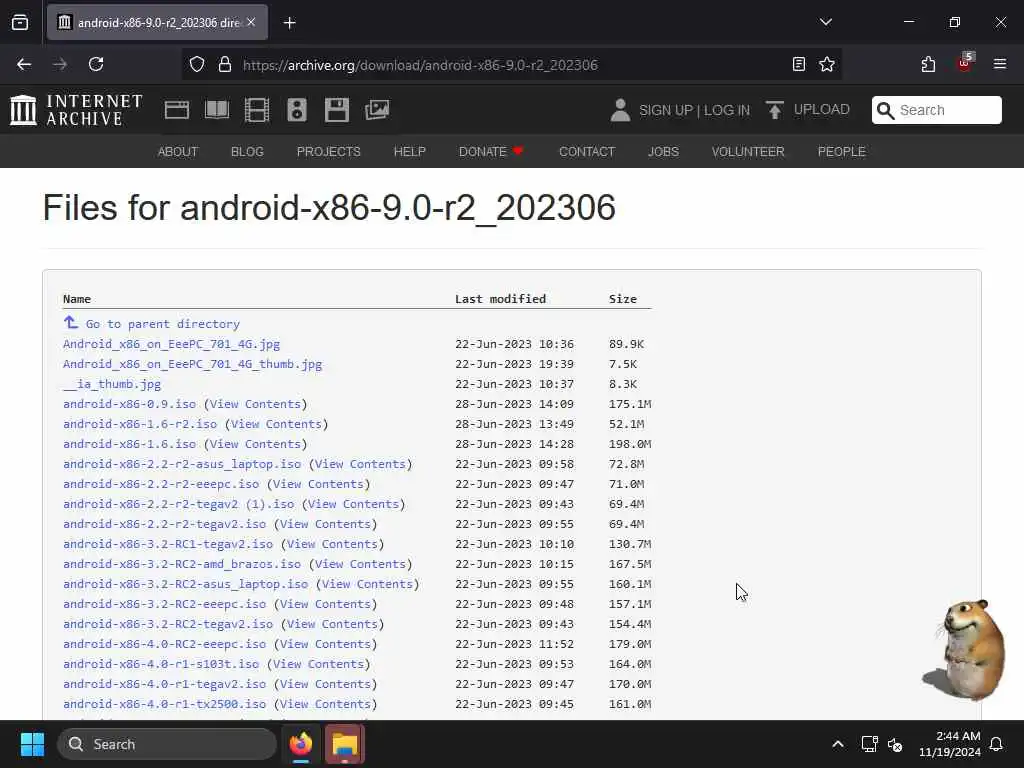Open File Explorer from the taskbar
Screen dimensions: 1024x768
(345, 744)
